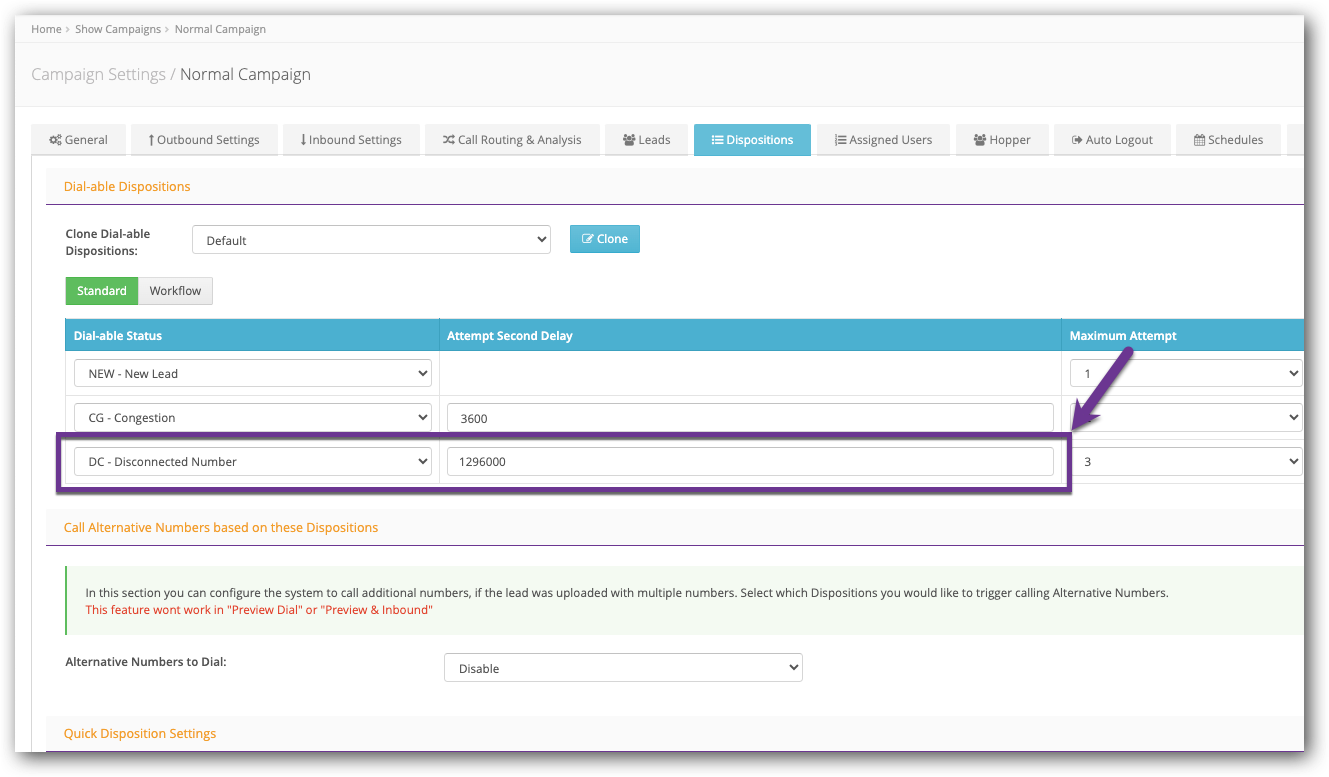Click the Dial-able Dispositions section heading
1329x777 pixels.
[127, 187]
